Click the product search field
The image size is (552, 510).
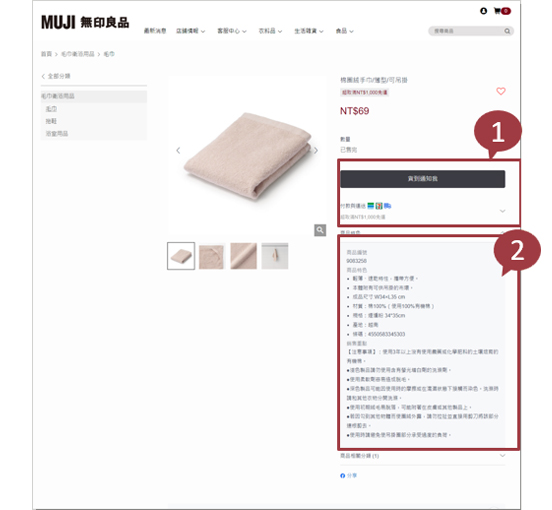(466, 31)
